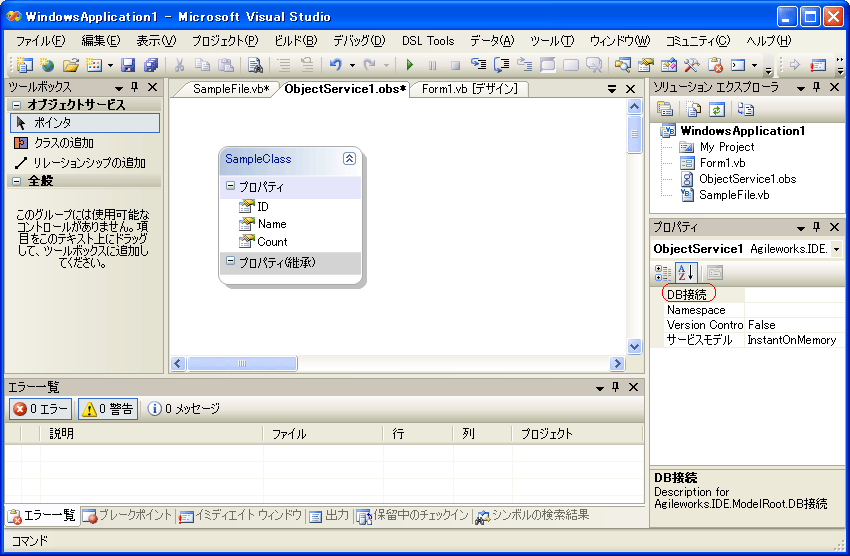Select Form1.vb in Solution Explorer
The height and width of the screenshot is (556, 850).
tap(723, 163)
